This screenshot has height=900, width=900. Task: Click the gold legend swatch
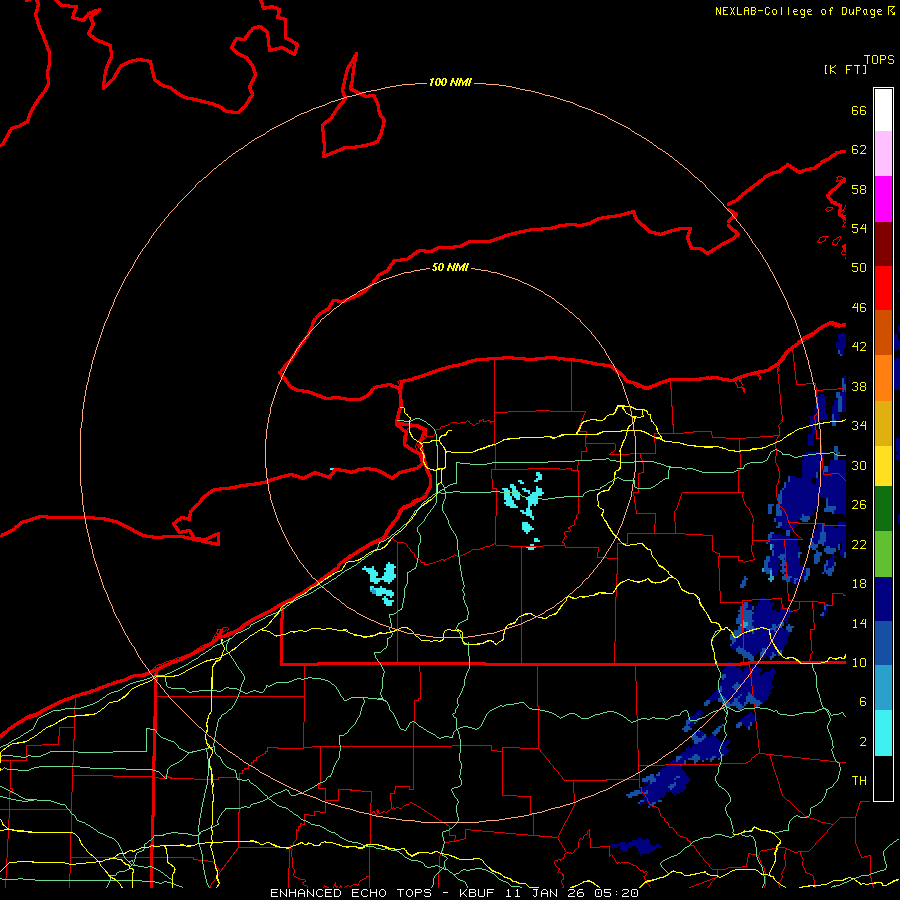coord(883,422)
